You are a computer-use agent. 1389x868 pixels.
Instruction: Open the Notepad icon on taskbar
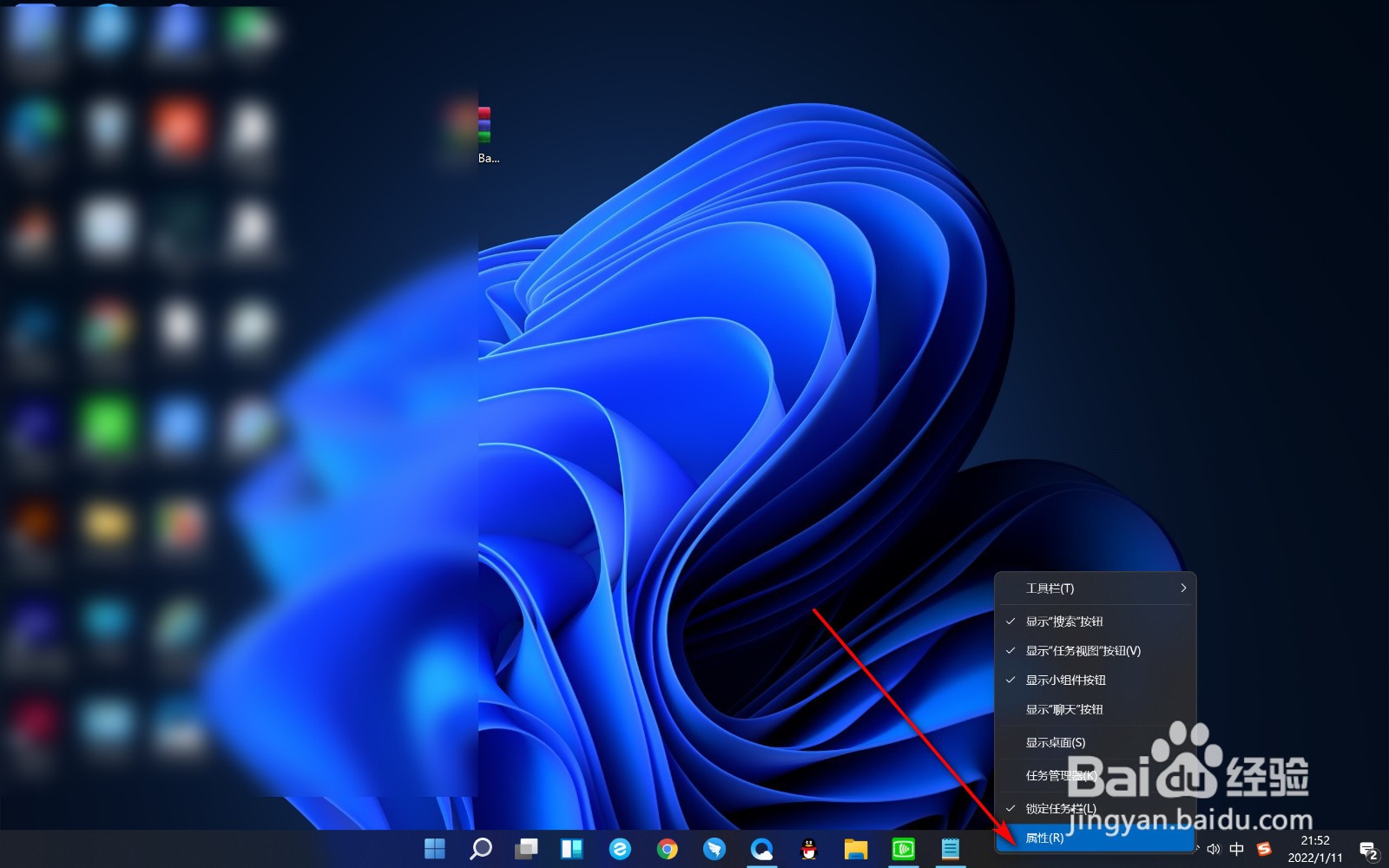tap(951, 848)
